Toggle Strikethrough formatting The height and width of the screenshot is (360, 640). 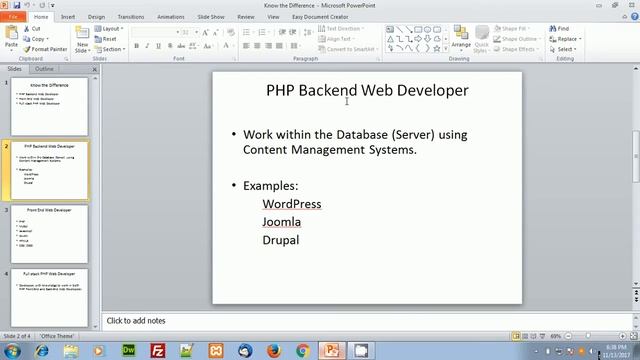pyautogui.click(x=181, y=46)
